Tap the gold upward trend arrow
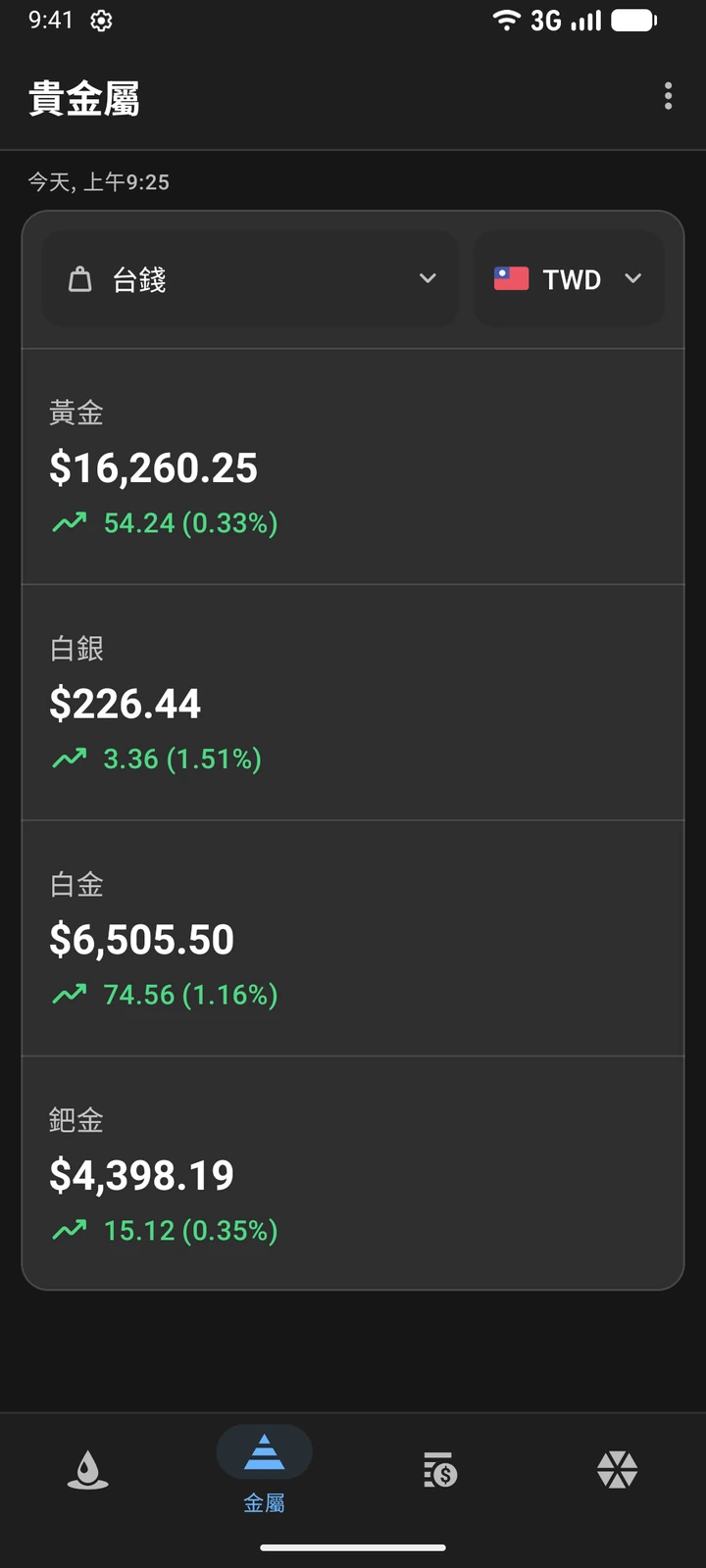The image size is (706, 1568). point(70,522)
